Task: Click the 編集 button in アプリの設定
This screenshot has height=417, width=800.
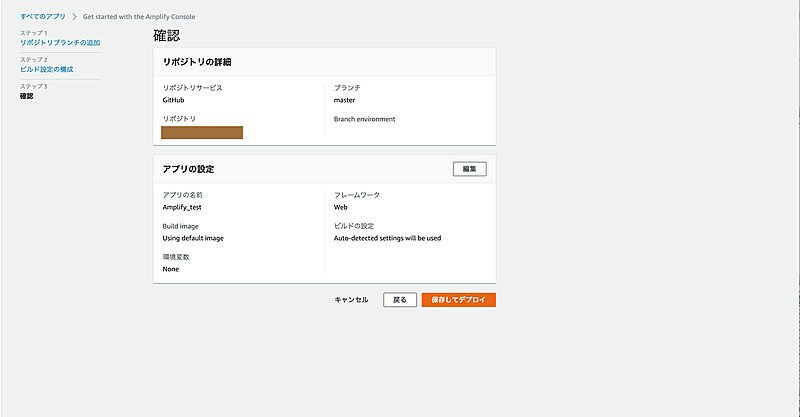Action: click(469, 169)
